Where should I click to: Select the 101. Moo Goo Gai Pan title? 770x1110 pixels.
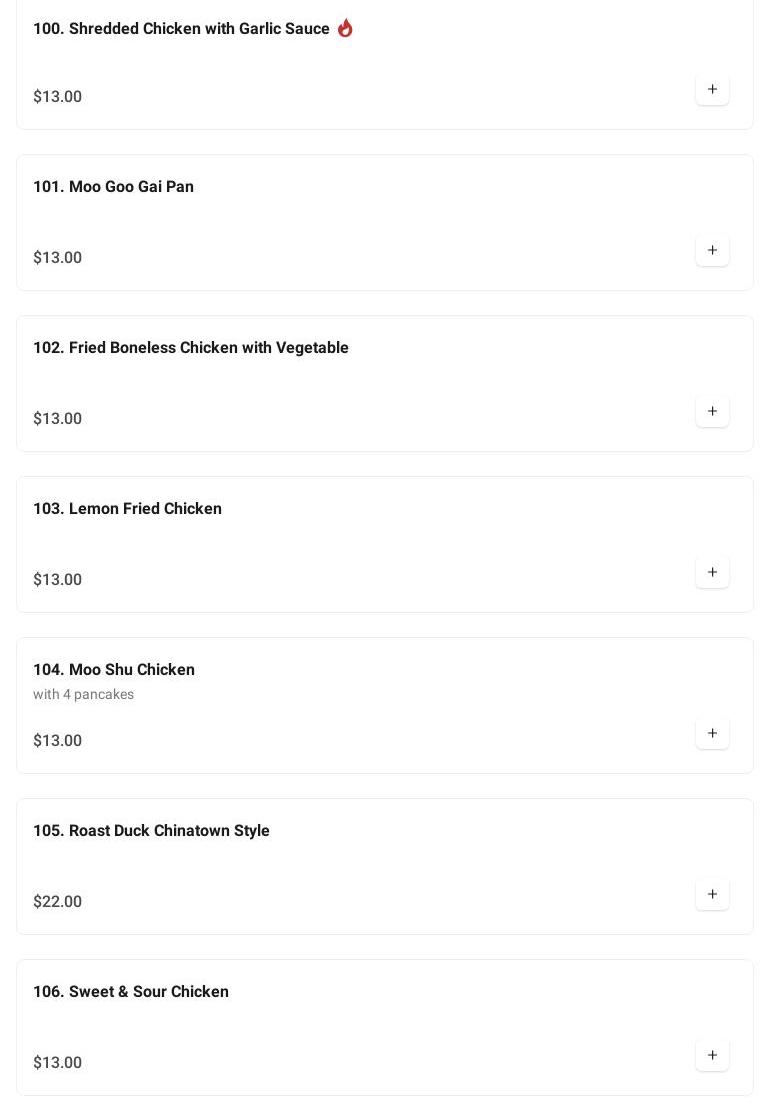tap(113, 187)
